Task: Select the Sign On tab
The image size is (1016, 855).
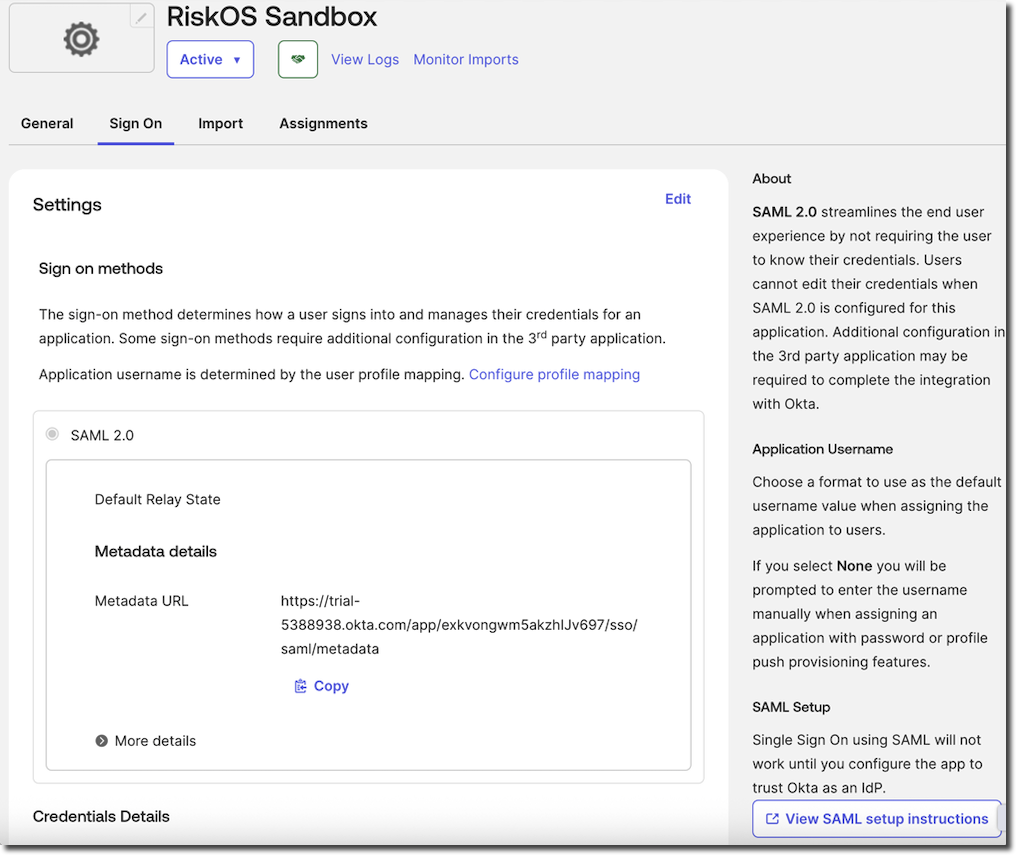Action: [135, 123]
